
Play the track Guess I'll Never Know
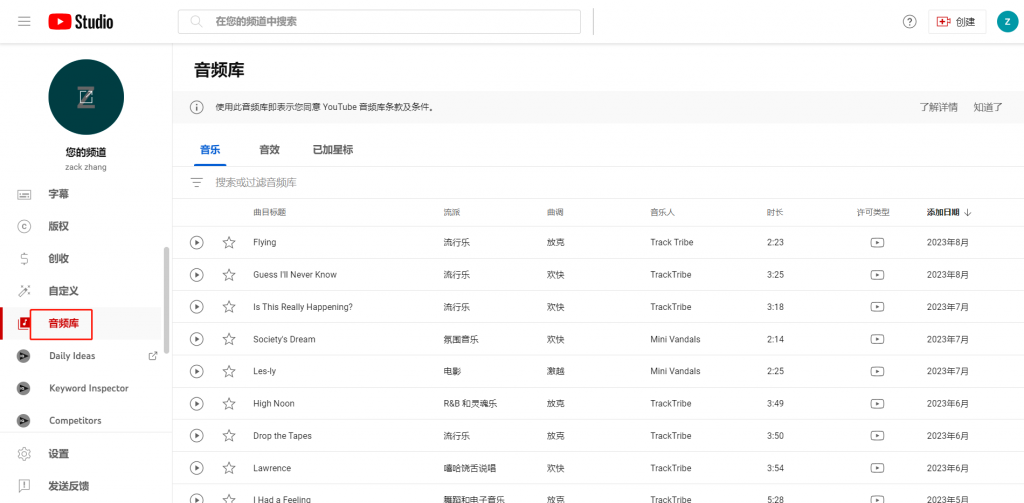point(197,274)
